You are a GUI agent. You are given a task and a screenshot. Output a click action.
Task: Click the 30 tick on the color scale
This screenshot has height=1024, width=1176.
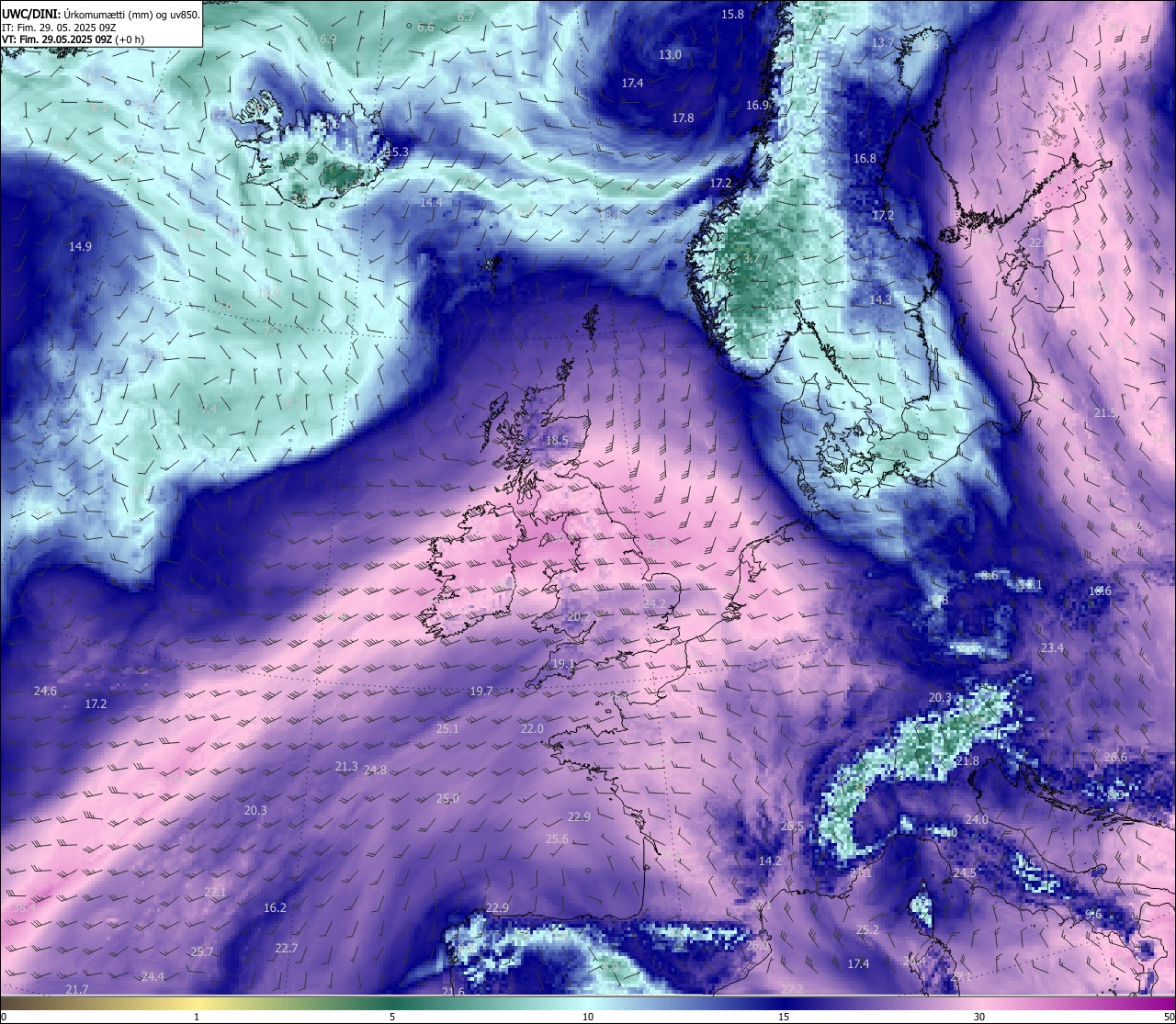point(979,1017)
